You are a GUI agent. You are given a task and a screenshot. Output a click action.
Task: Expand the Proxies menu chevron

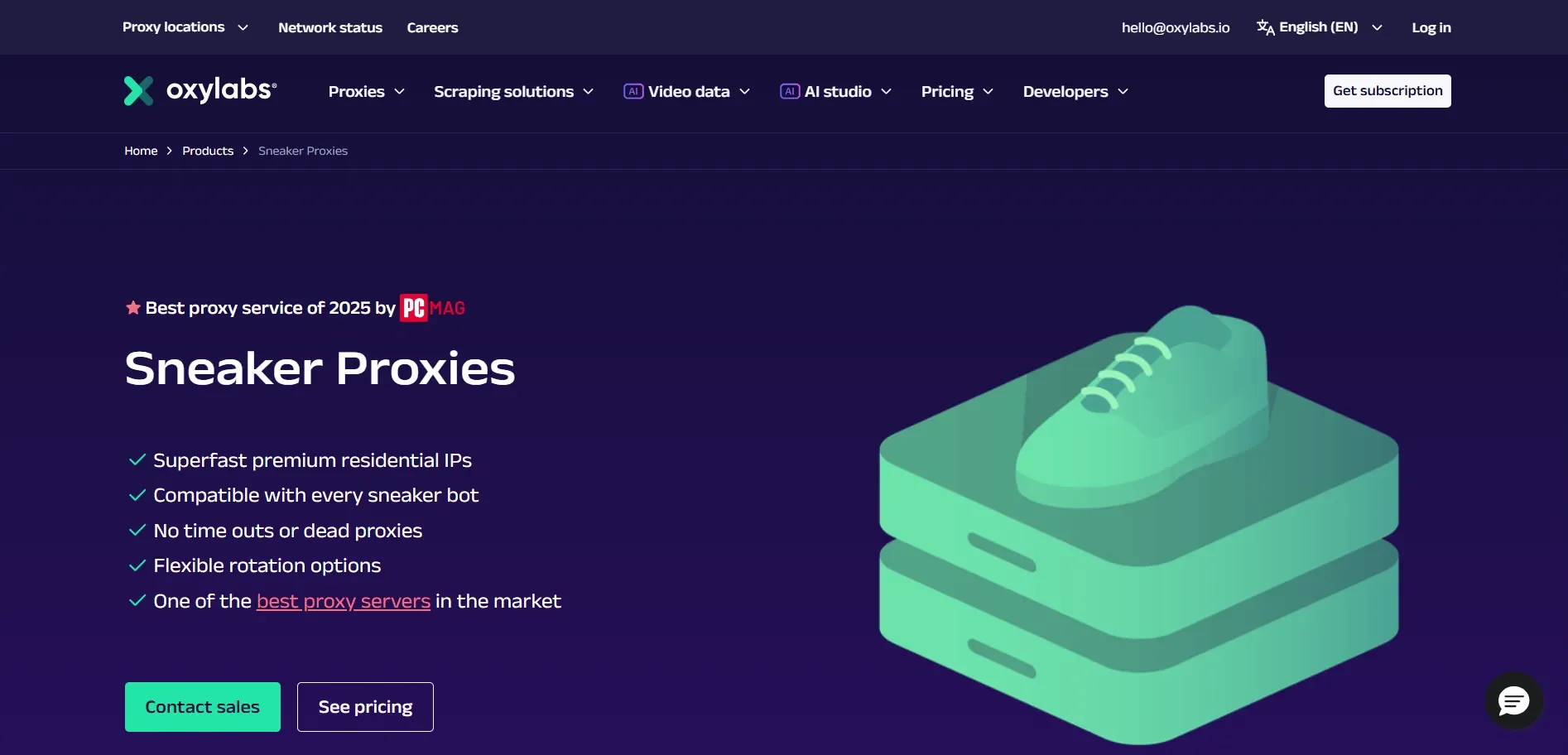[399, 91]
